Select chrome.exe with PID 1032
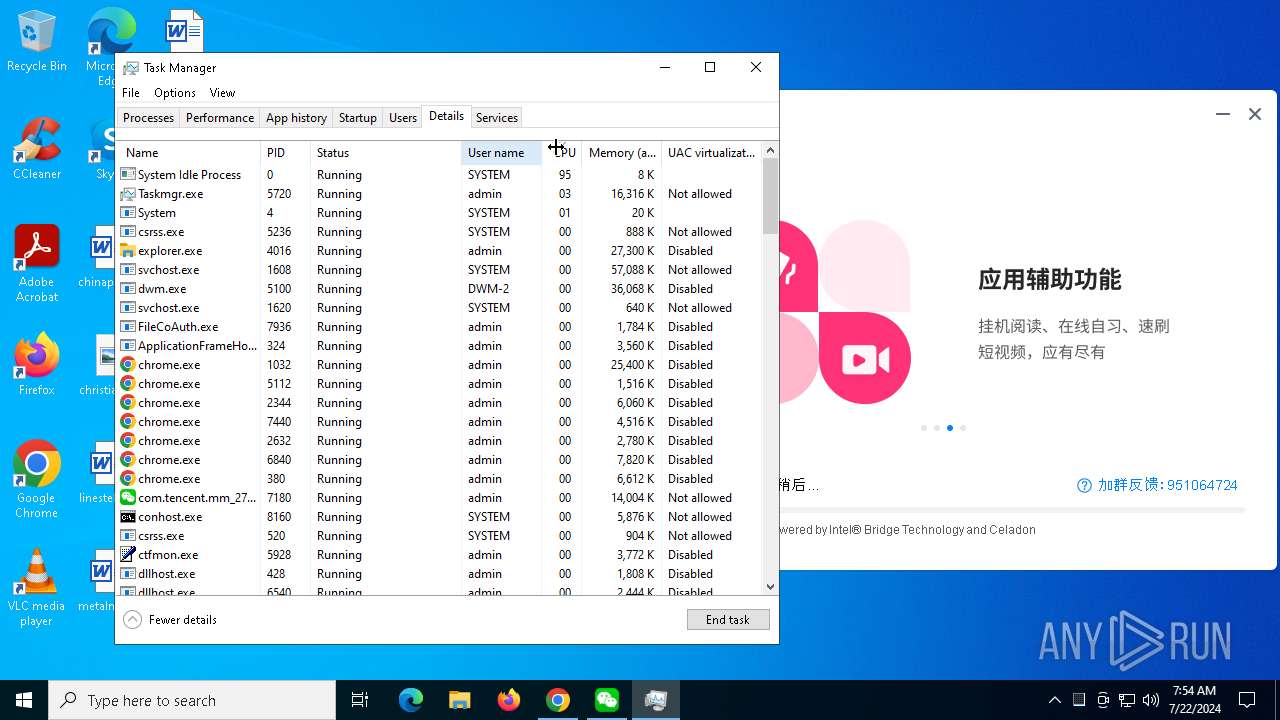Viewport: 1280px width, 720px height. click(x=438, y=365)
